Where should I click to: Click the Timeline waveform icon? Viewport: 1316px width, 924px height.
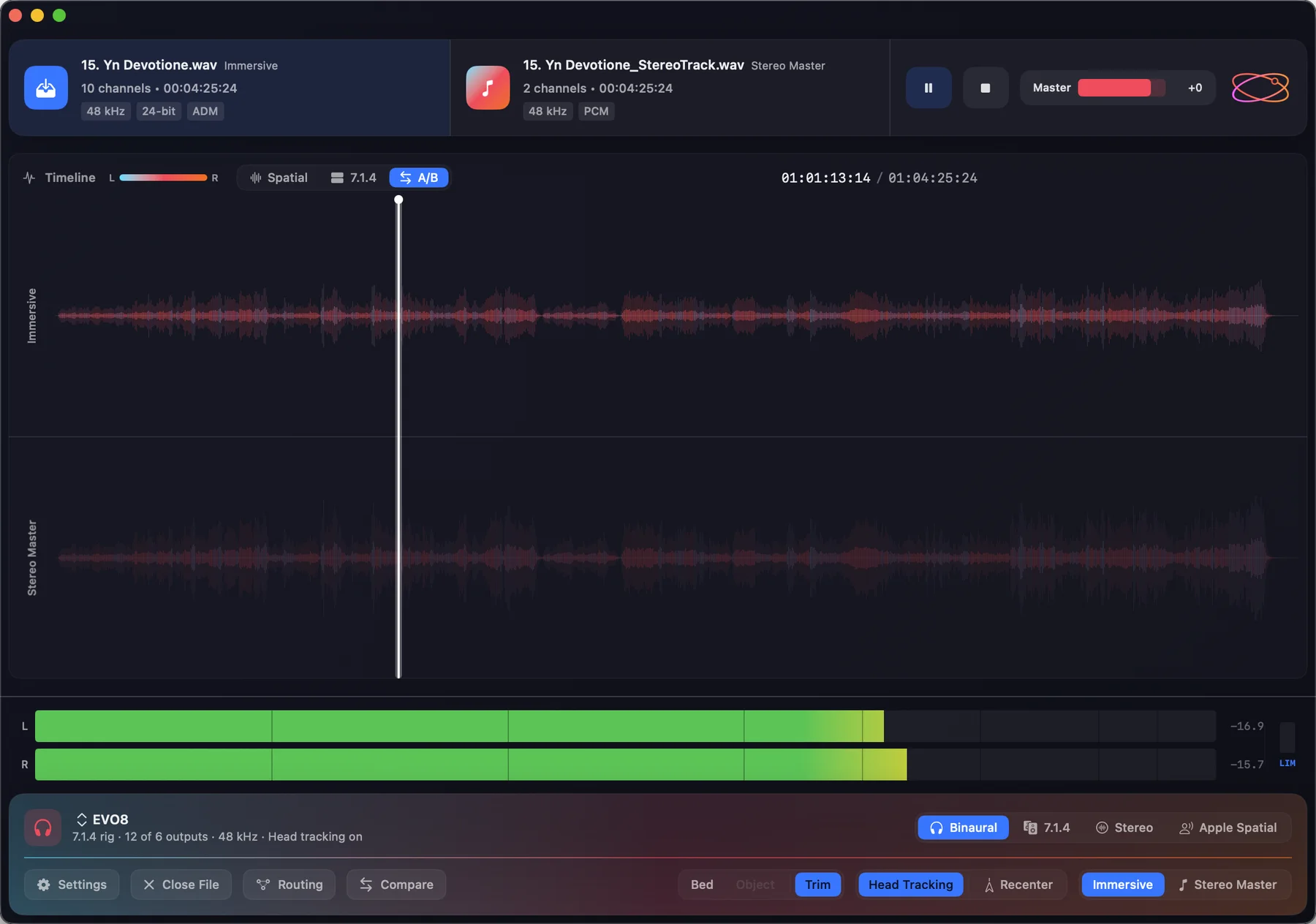(x=29, y=178)
